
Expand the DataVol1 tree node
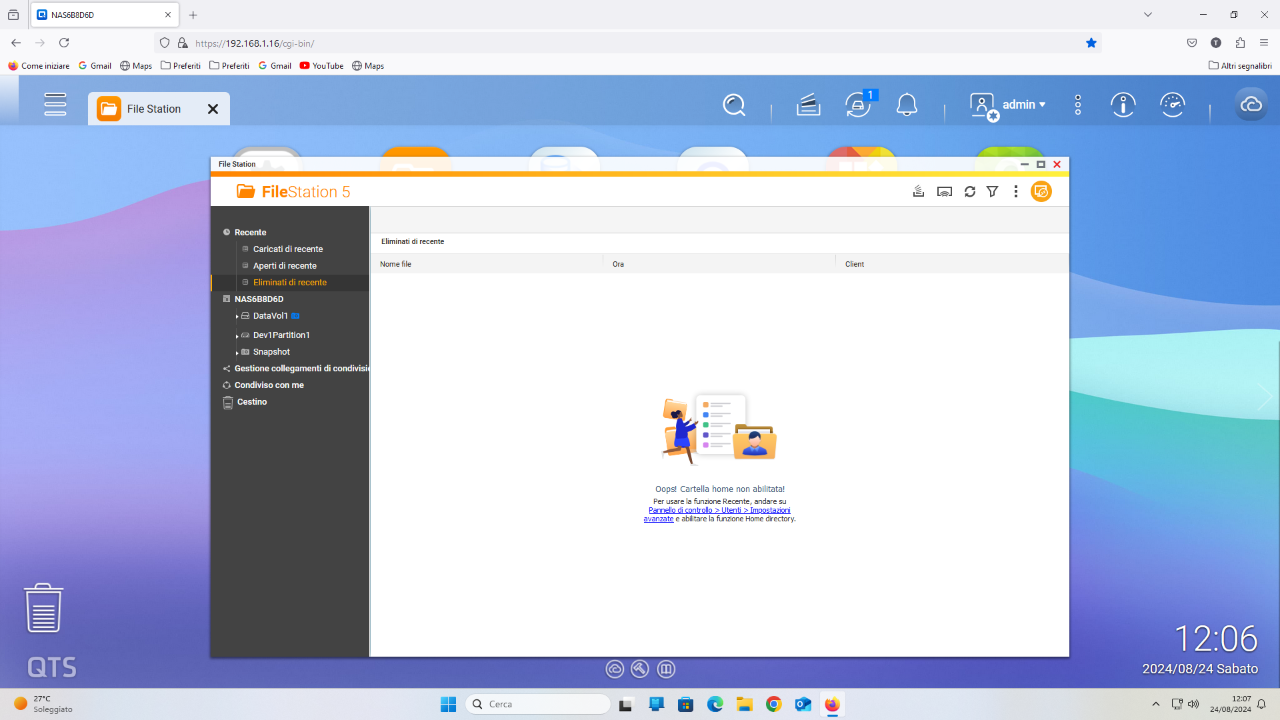pos(237,316)
